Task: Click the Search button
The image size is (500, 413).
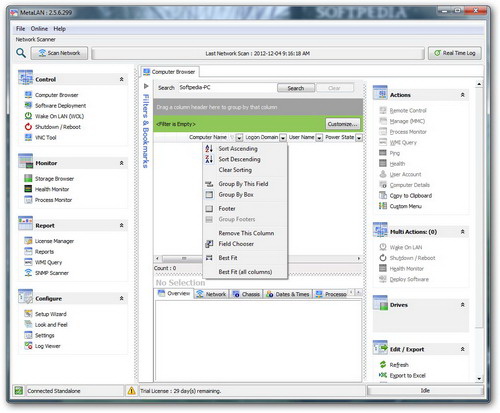Action: click(x=296, y=88)
